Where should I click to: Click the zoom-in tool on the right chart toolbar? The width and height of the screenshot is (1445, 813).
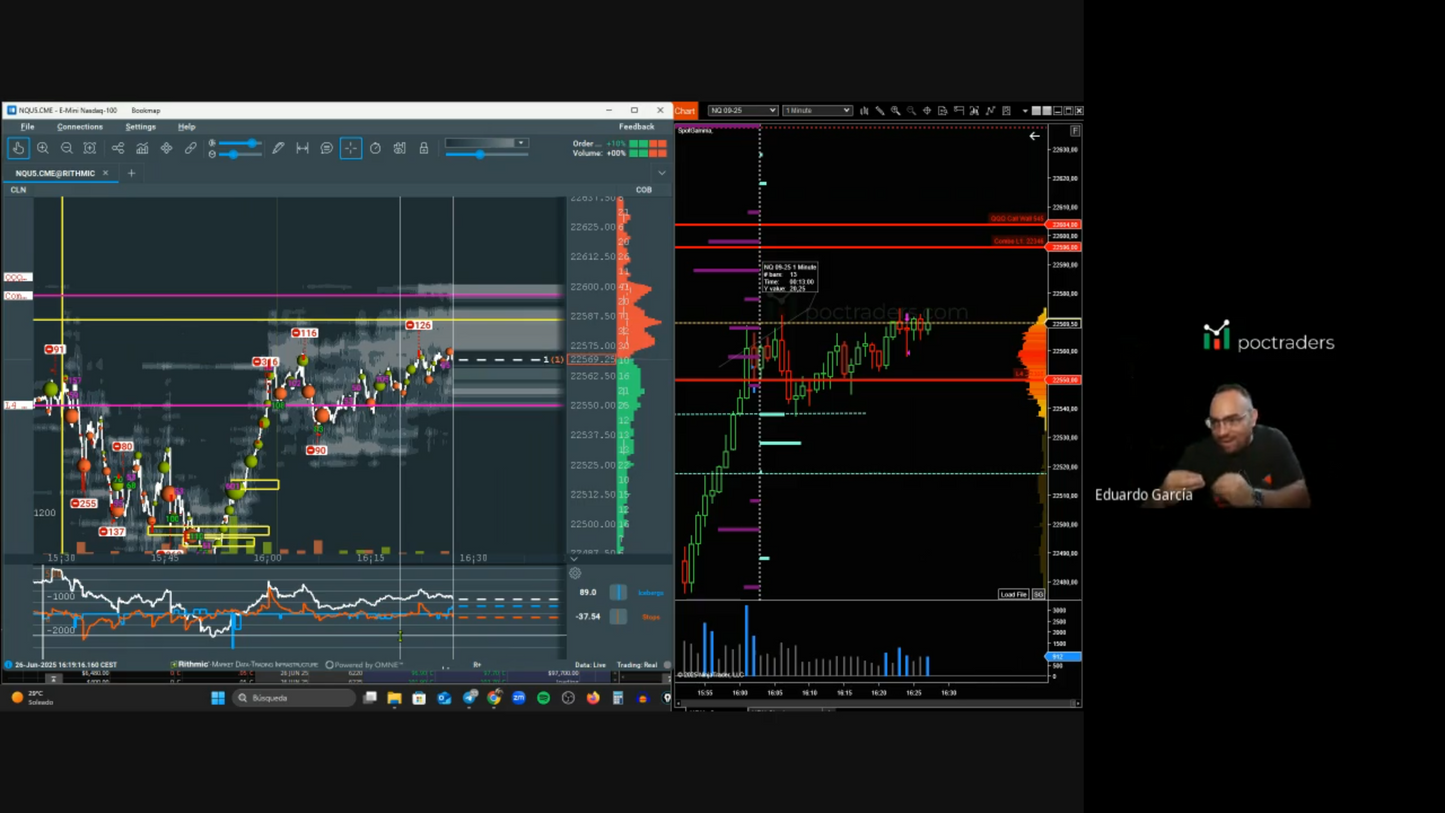(x=896, y=110)
